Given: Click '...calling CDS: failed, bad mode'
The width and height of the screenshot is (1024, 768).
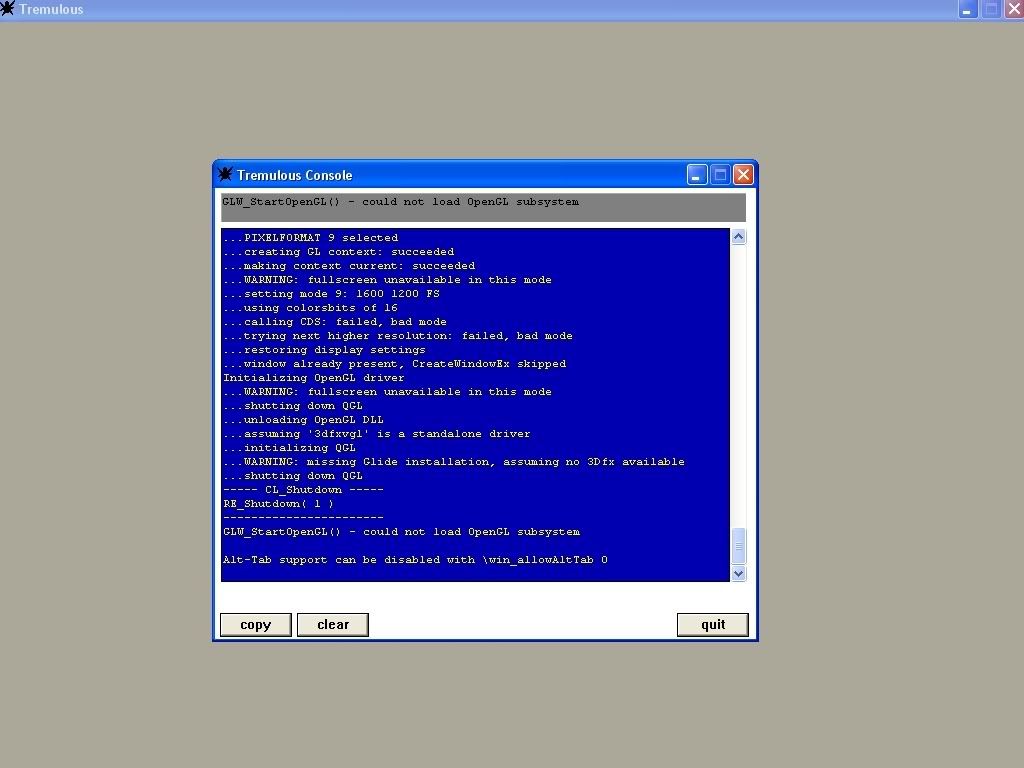Looking at the screenshot, I should [334, 322].
